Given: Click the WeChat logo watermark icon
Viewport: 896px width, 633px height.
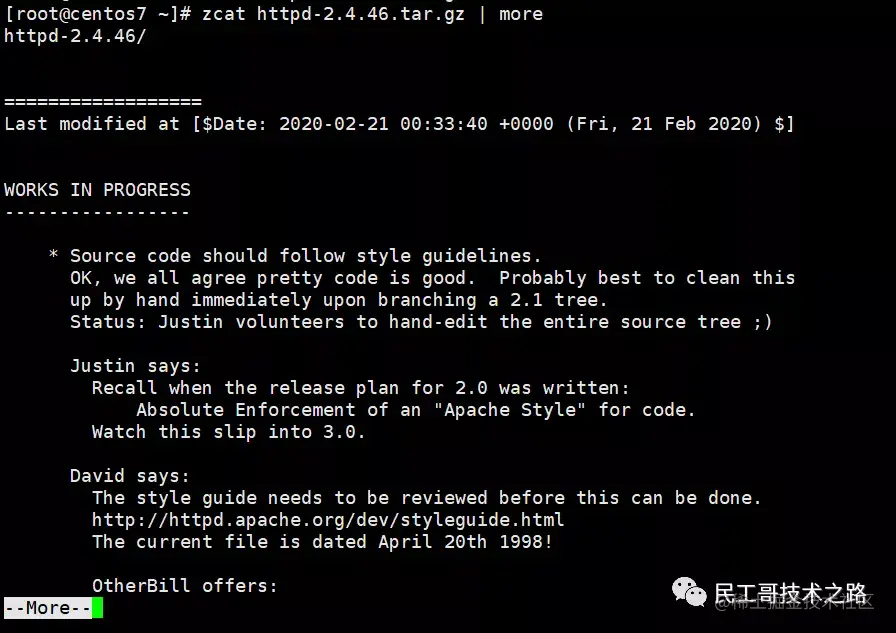Looking at the screenshot, I should (689, 592).
